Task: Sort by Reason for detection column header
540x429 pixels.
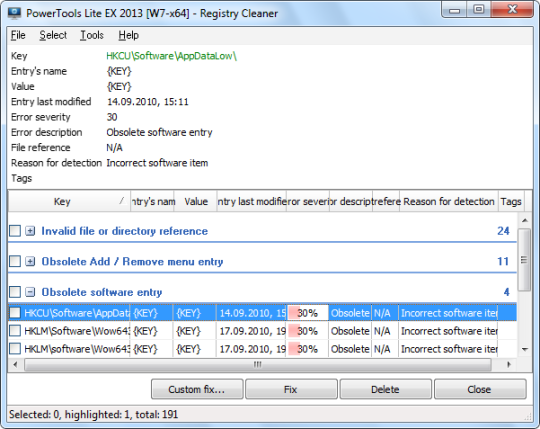Action: pyautogui.click(x=449, y=201)
